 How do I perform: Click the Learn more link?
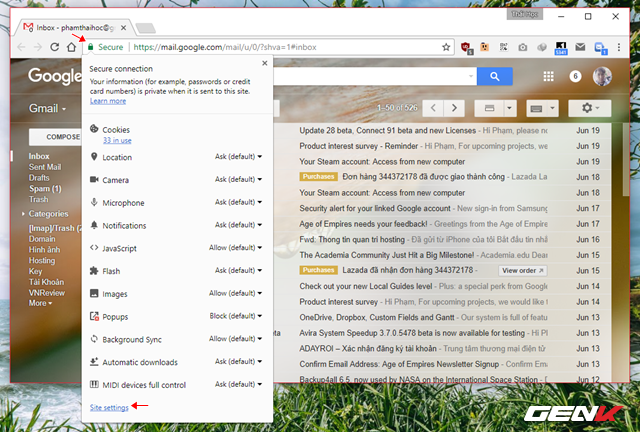pyautogui.click(x=108, y=101)
